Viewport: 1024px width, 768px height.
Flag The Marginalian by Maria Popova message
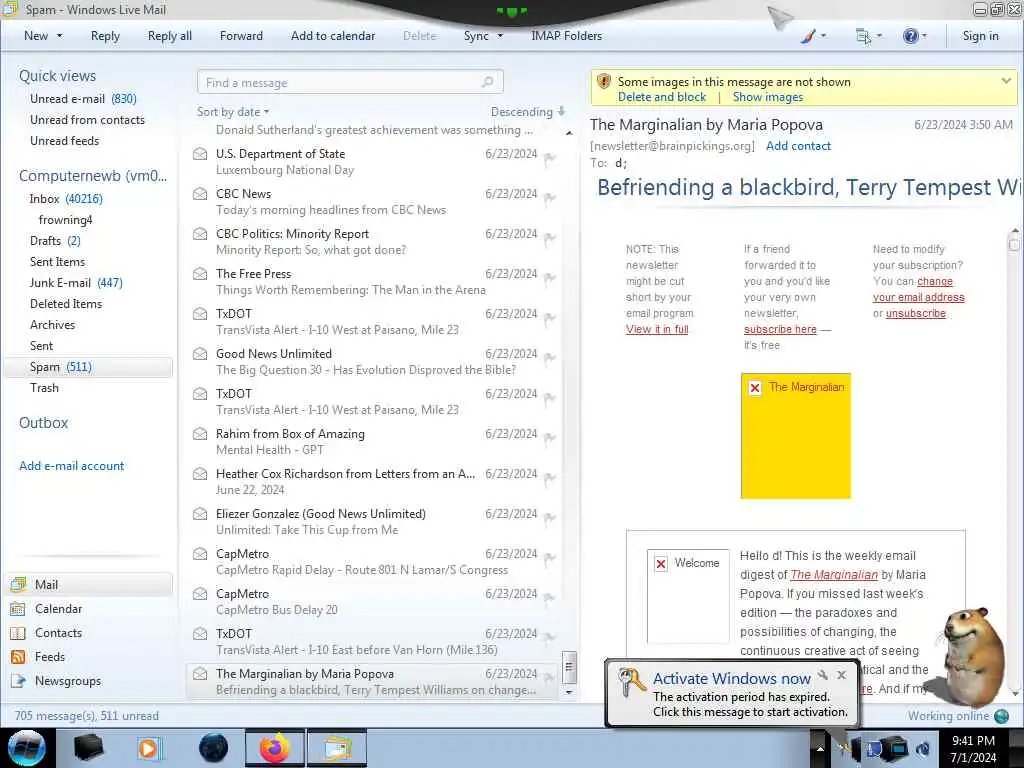[550, 678]
